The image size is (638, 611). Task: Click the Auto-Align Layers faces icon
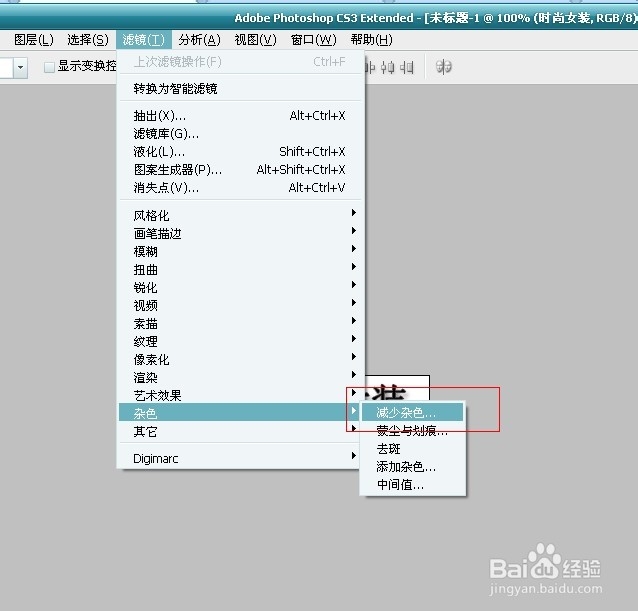(443, 67)
